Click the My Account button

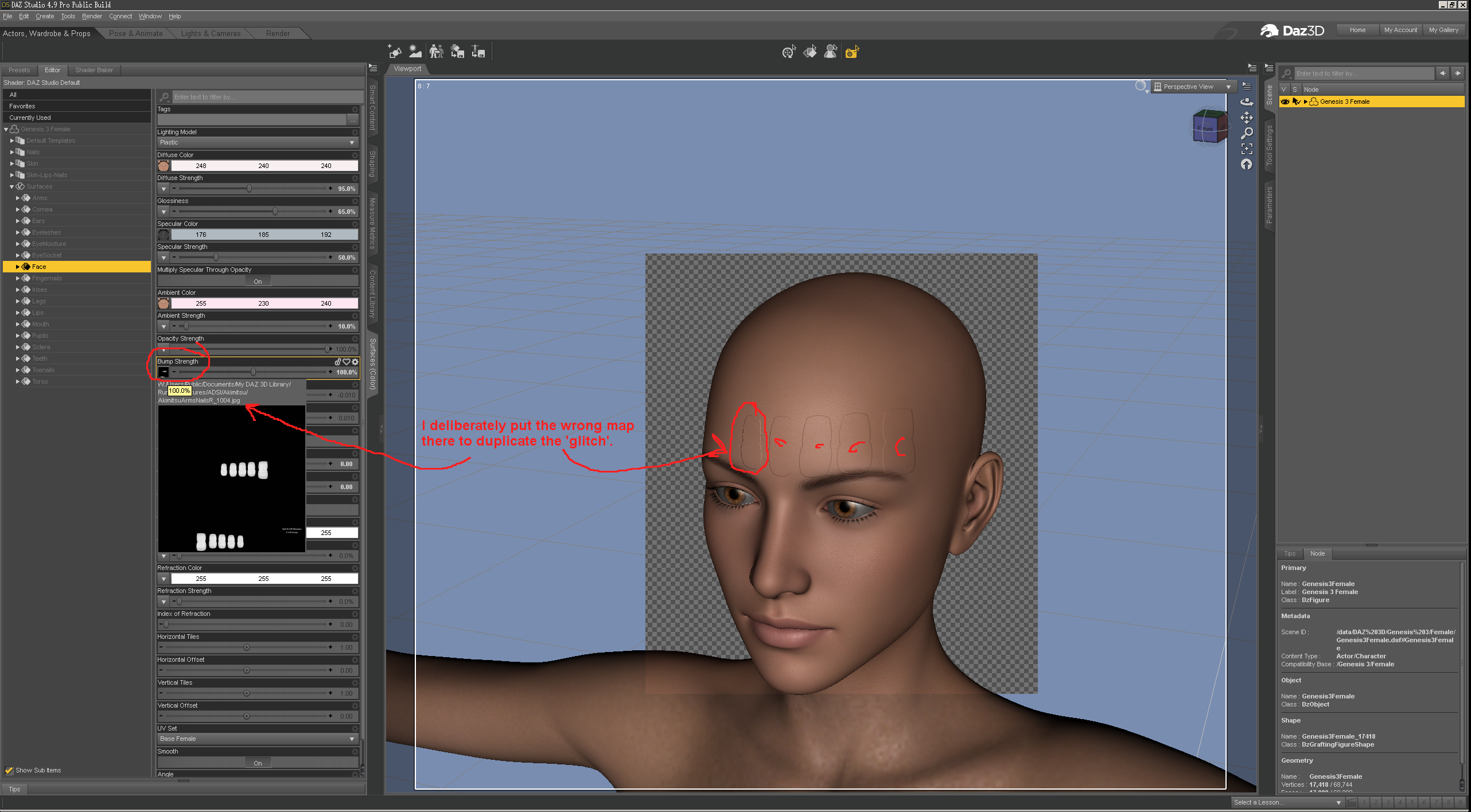coord(1400,30)
